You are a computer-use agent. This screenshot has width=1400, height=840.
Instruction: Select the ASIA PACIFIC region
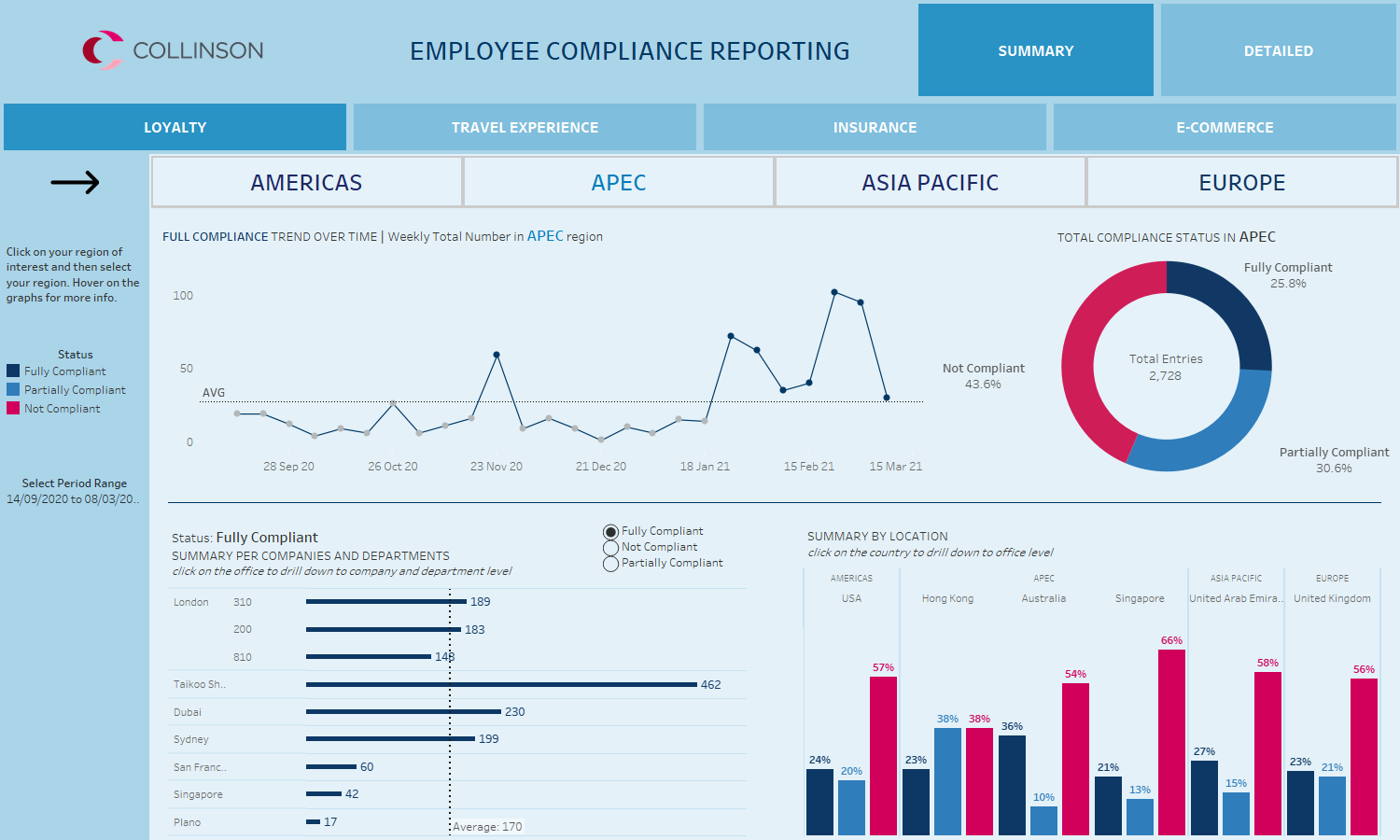tap(930, 182)
